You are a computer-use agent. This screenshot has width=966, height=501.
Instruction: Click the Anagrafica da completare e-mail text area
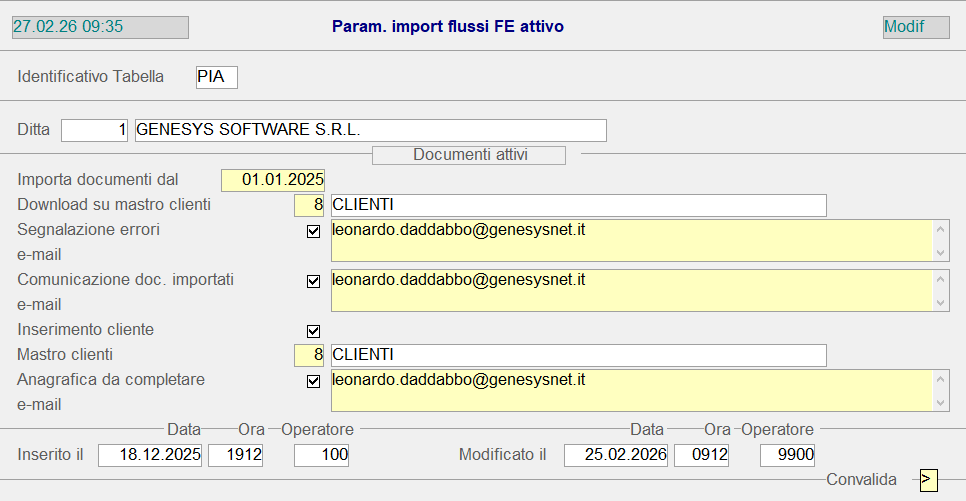tap(630, 391)
